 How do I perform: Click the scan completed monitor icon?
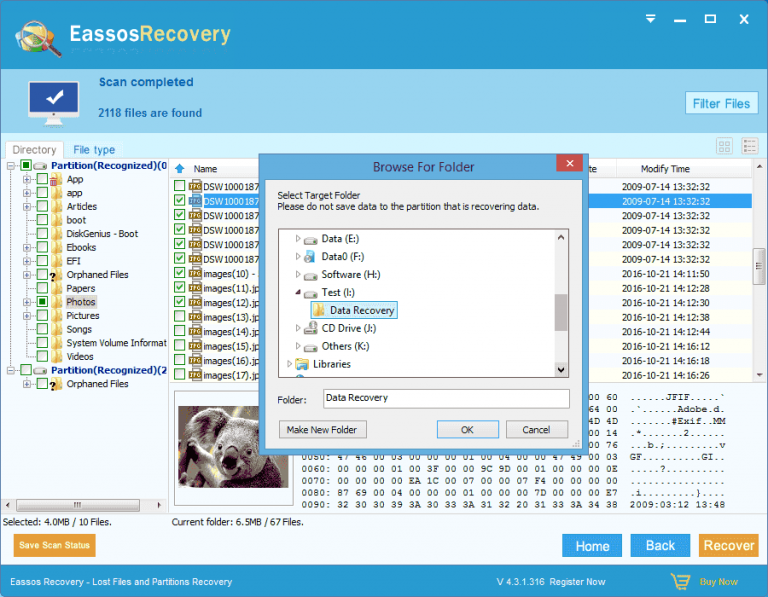click(x=54, y=103)
